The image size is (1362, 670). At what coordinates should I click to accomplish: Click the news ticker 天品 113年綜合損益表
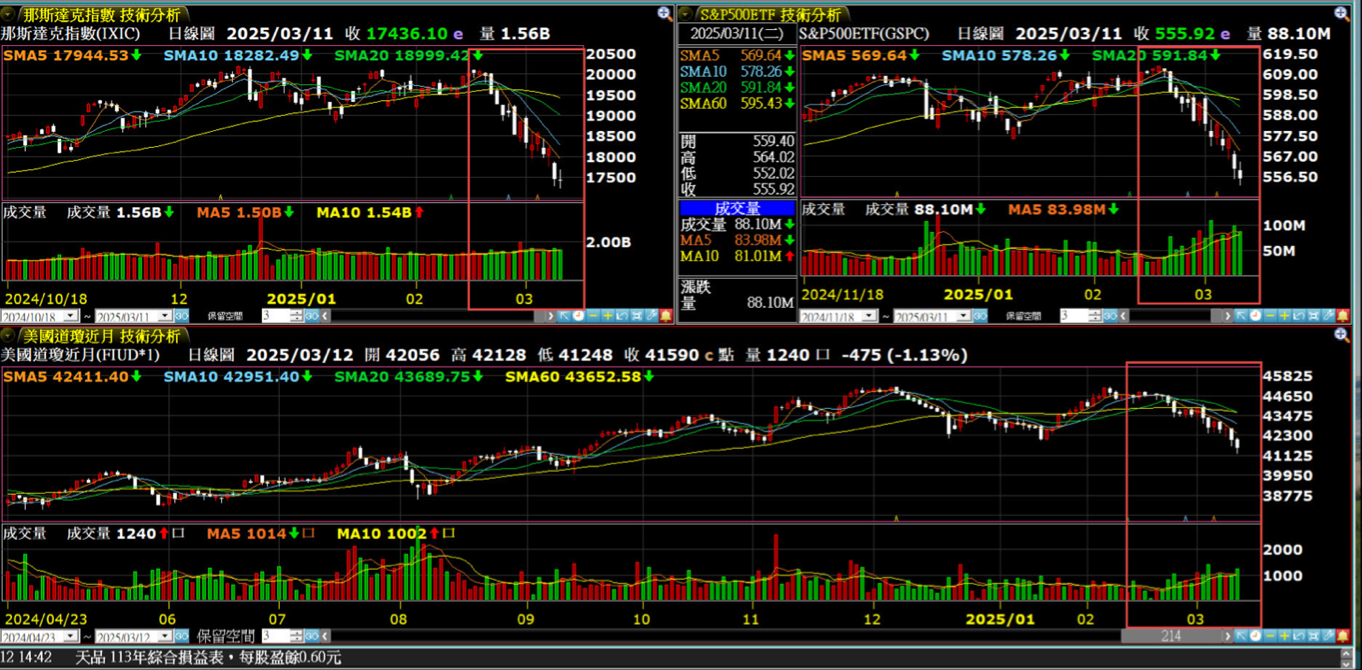208,657
